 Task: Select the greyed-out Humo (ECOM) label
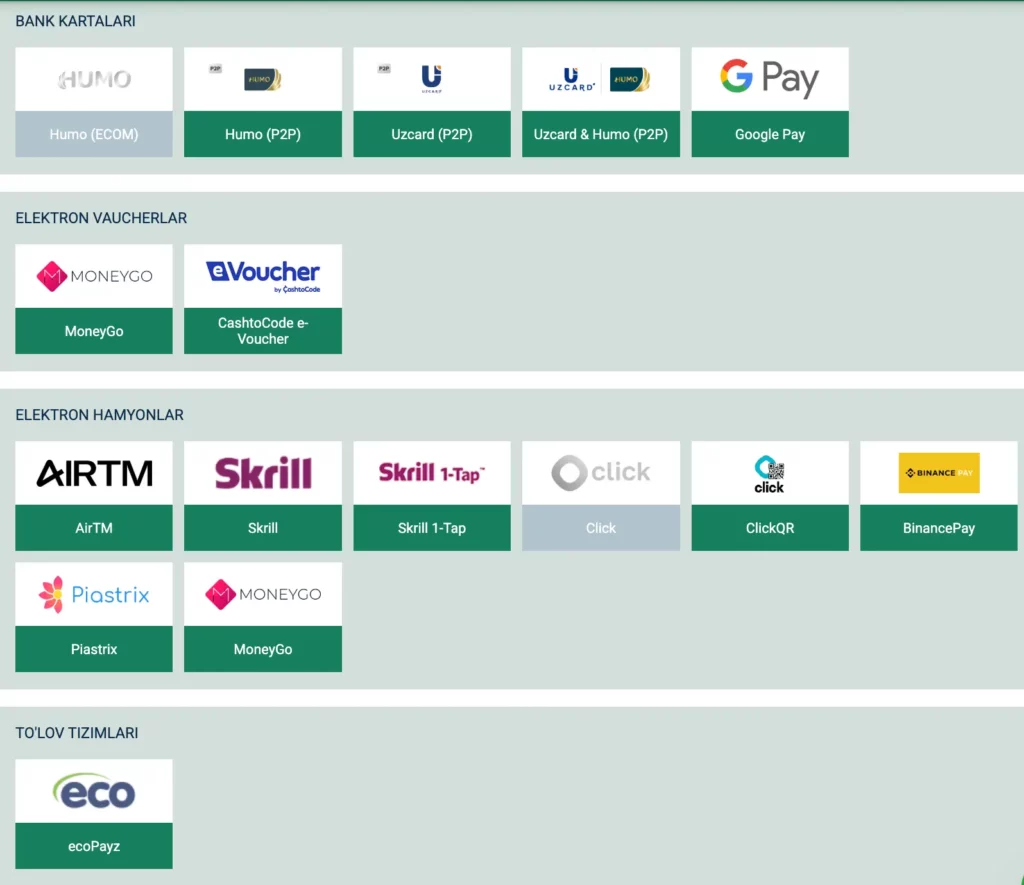pos(94,134)
